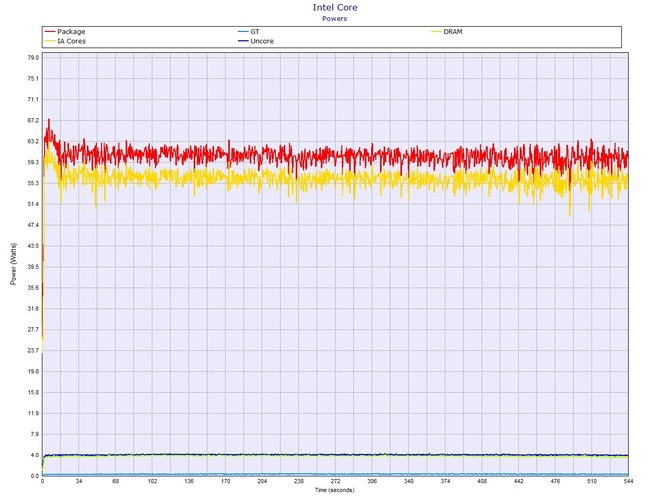Click the Power (Watts) axis label
670x502 pixels.
click(13, 264)
